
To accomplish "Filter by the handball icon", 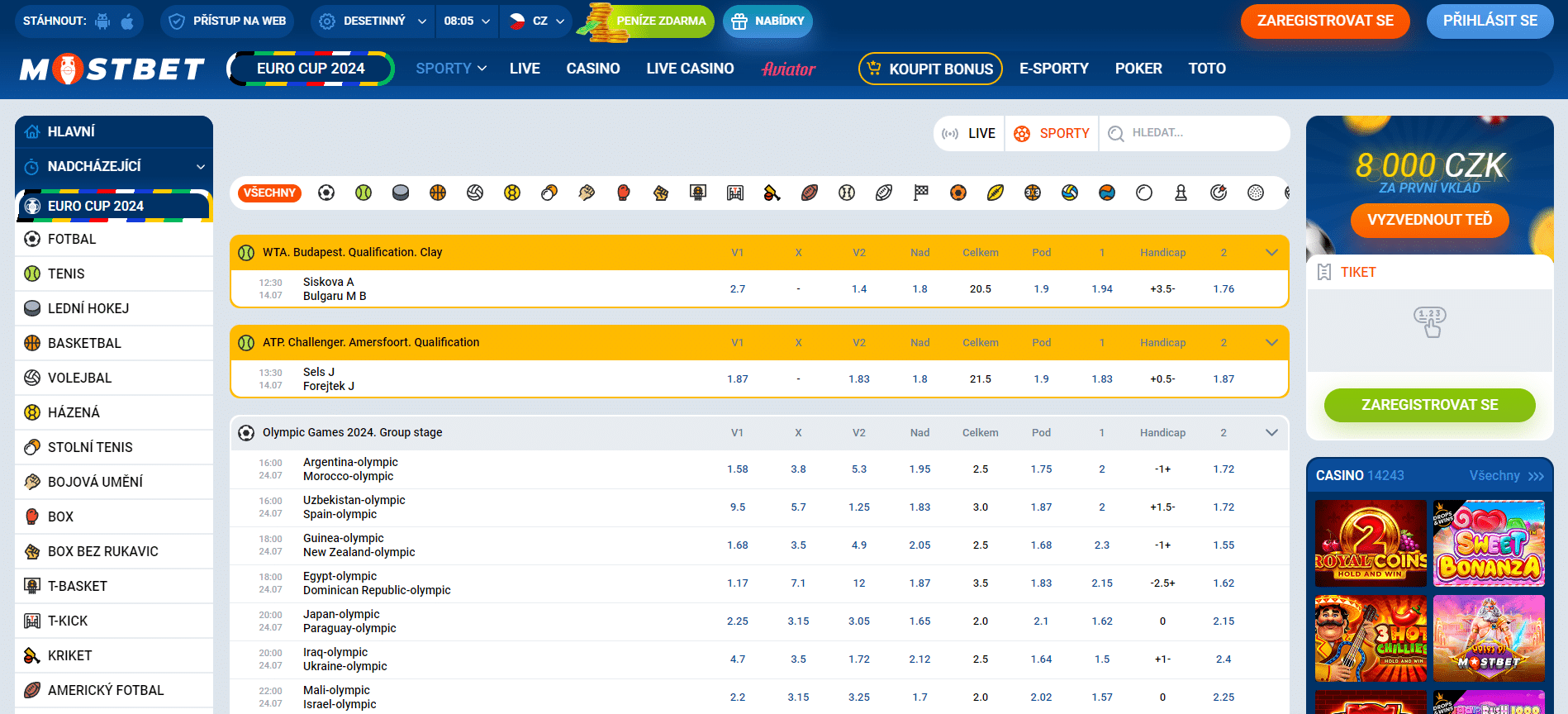I will coord(512,193).
